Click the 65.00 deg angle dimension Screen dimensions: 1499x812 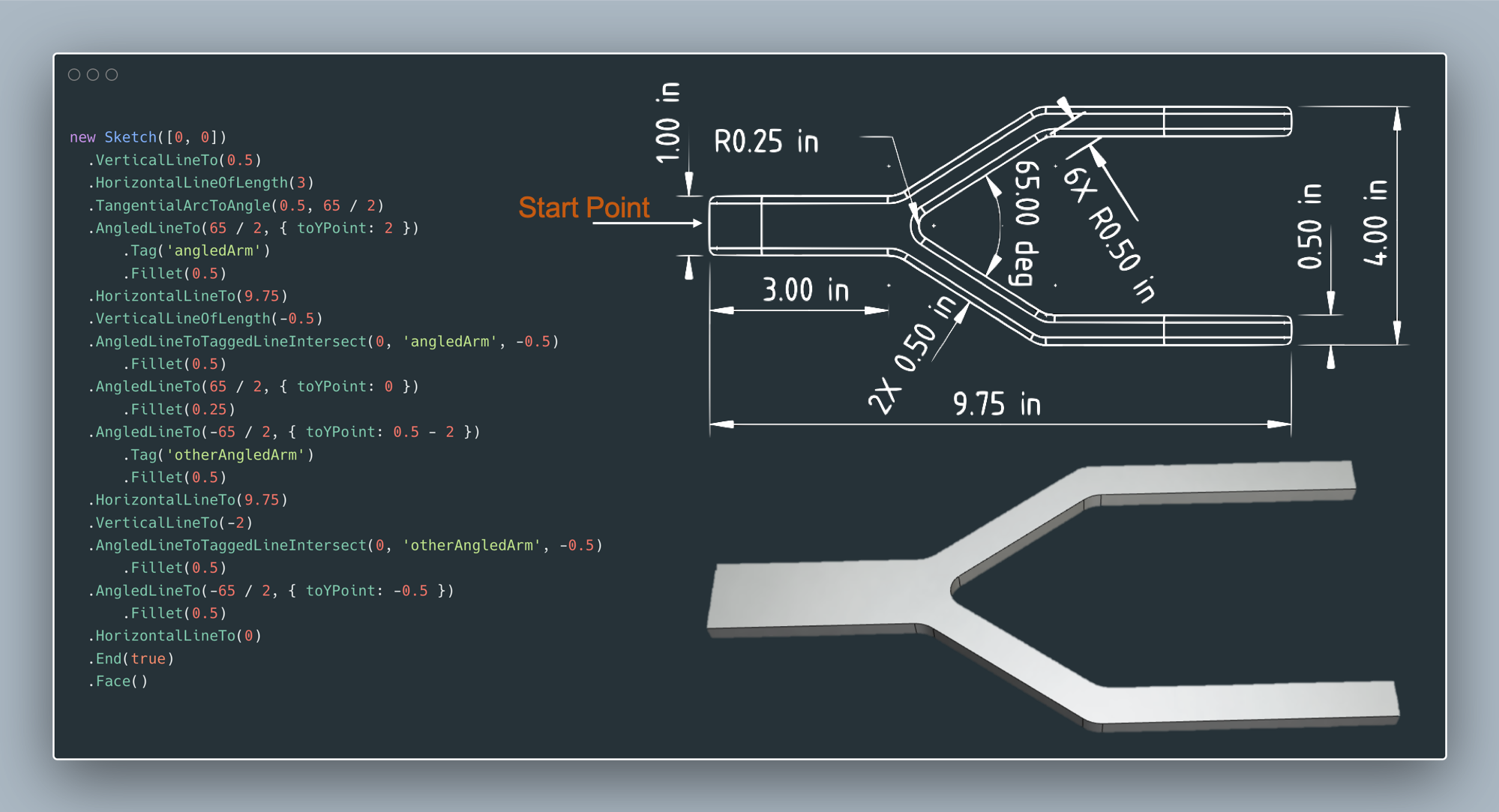(1026, 223)
